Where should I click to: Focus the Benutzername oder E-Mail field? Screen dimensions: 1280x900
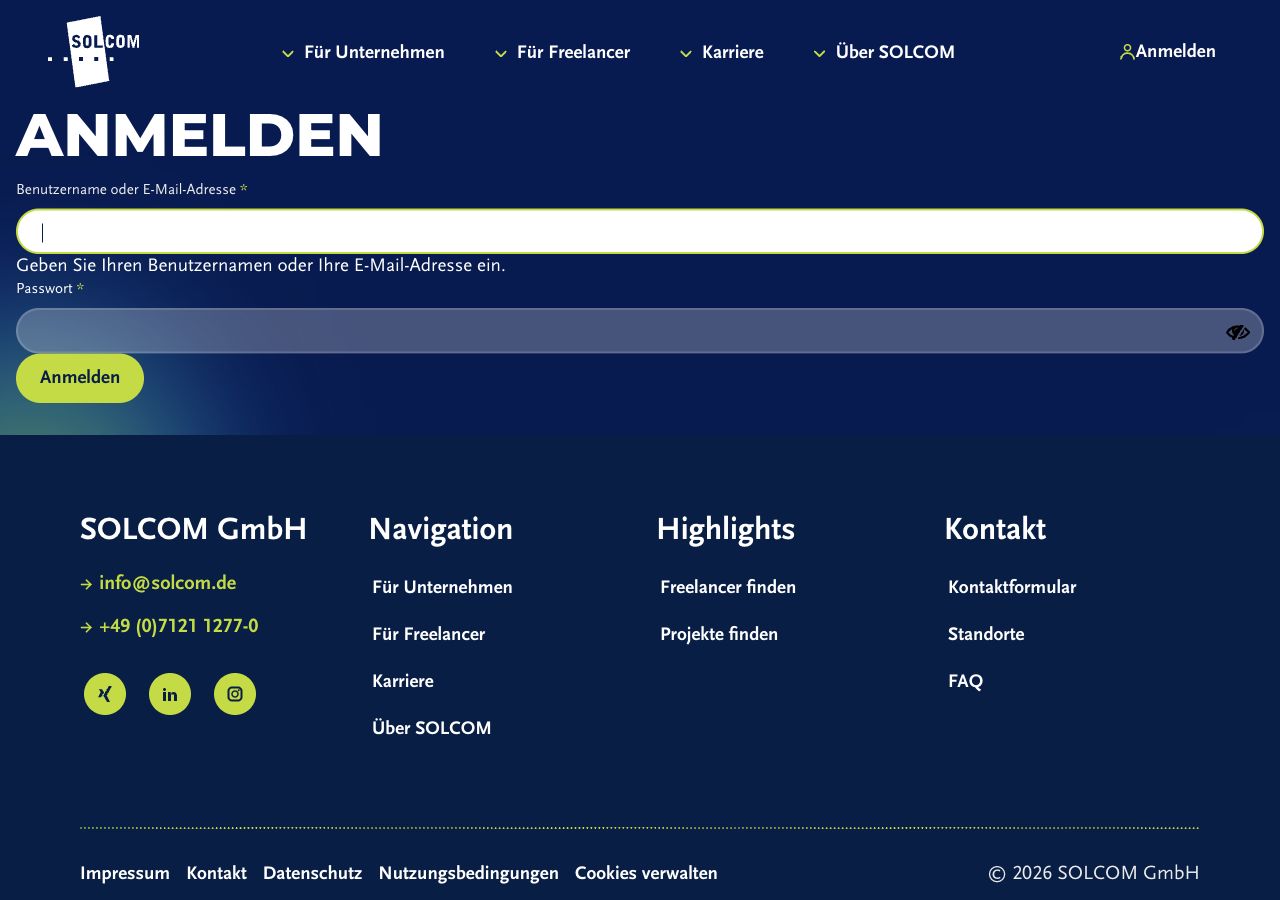click(x=640, y=231)
